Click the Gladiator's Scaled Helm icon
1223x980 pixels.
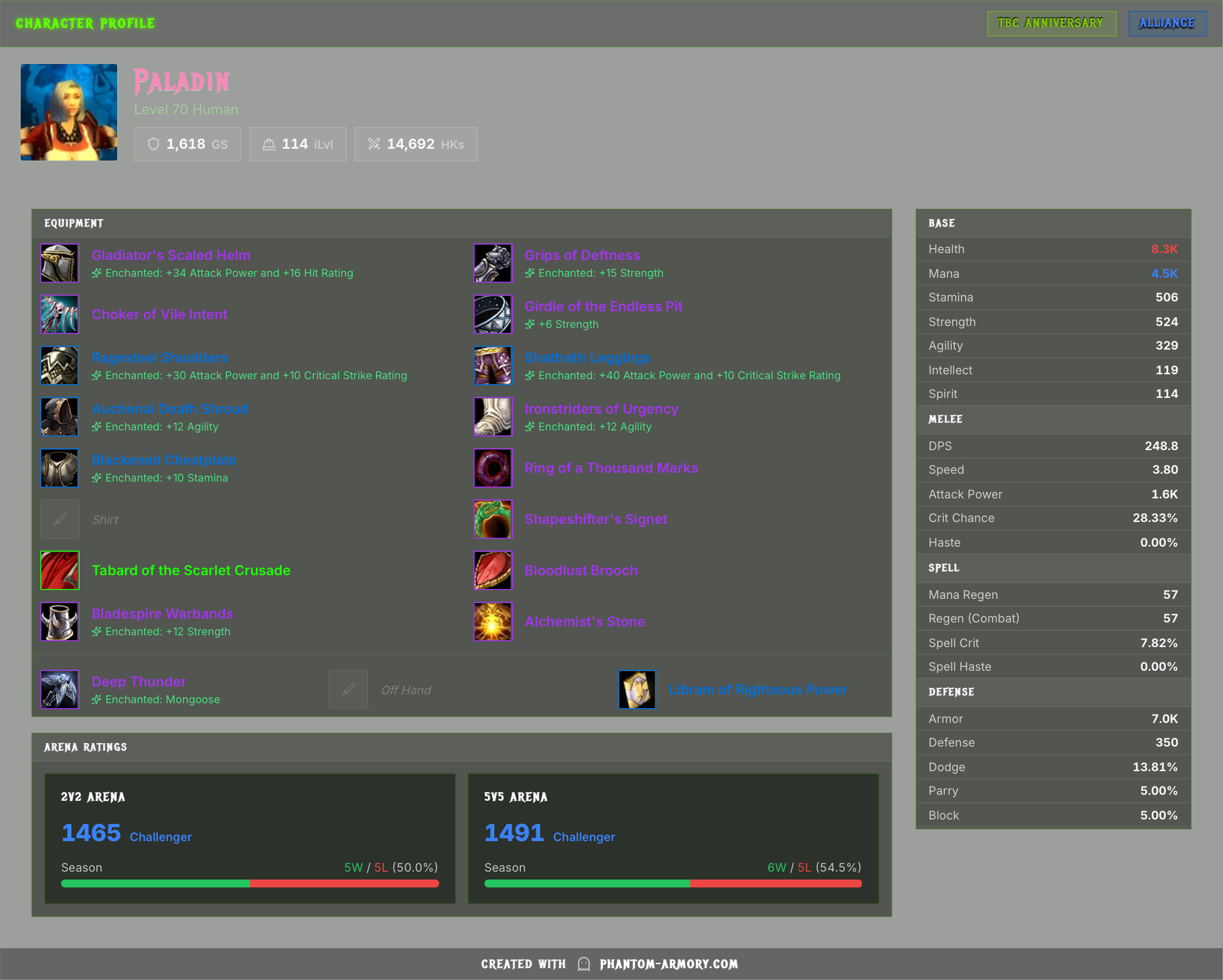click(x=60, y=263)
